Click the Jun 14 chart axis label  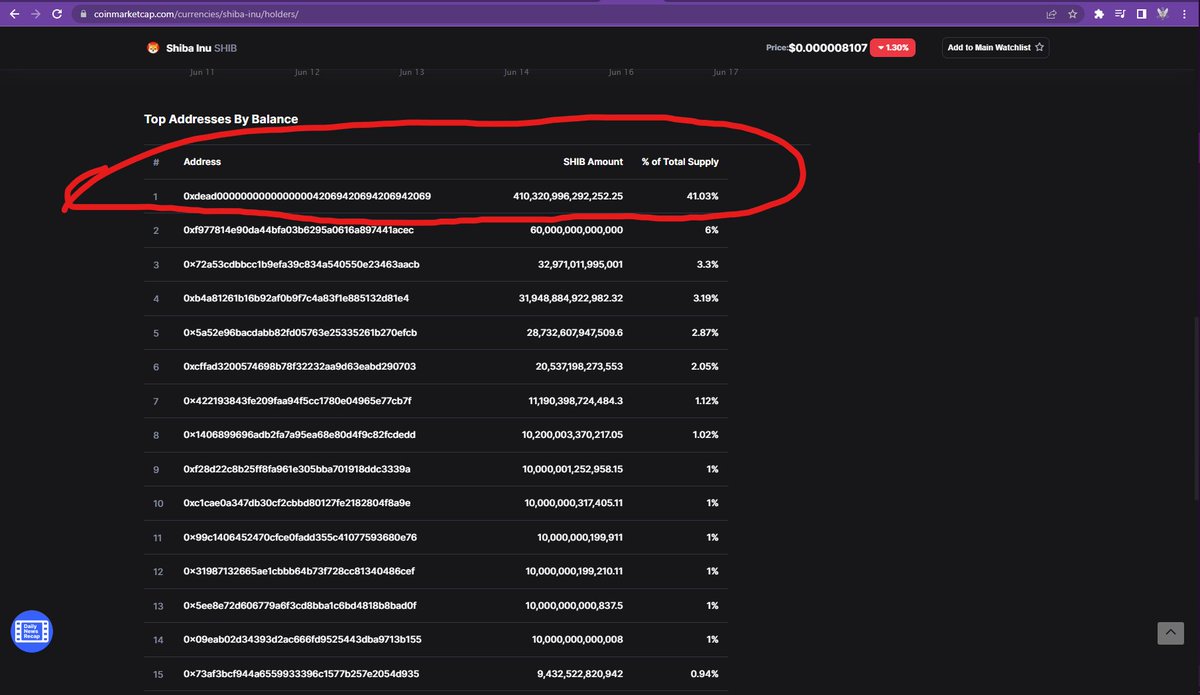(x=517, y=72)
